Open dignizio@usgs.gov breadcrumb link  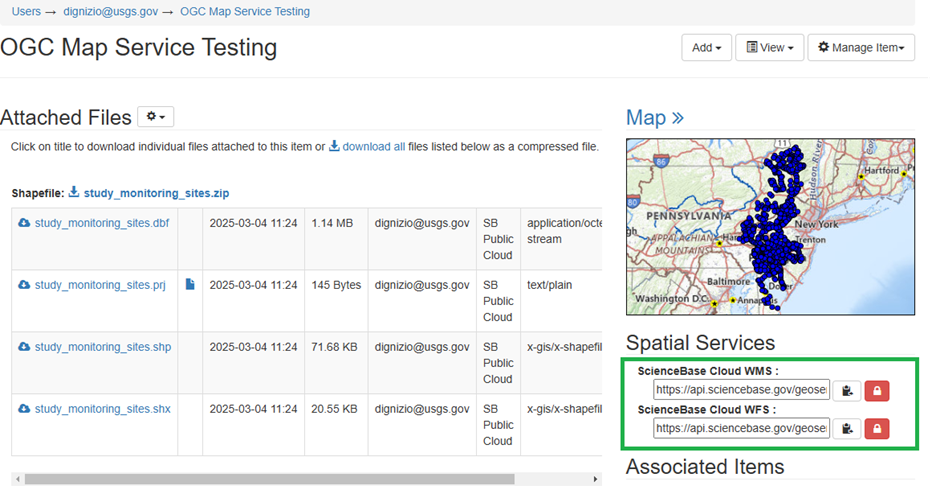pos(110,11)
